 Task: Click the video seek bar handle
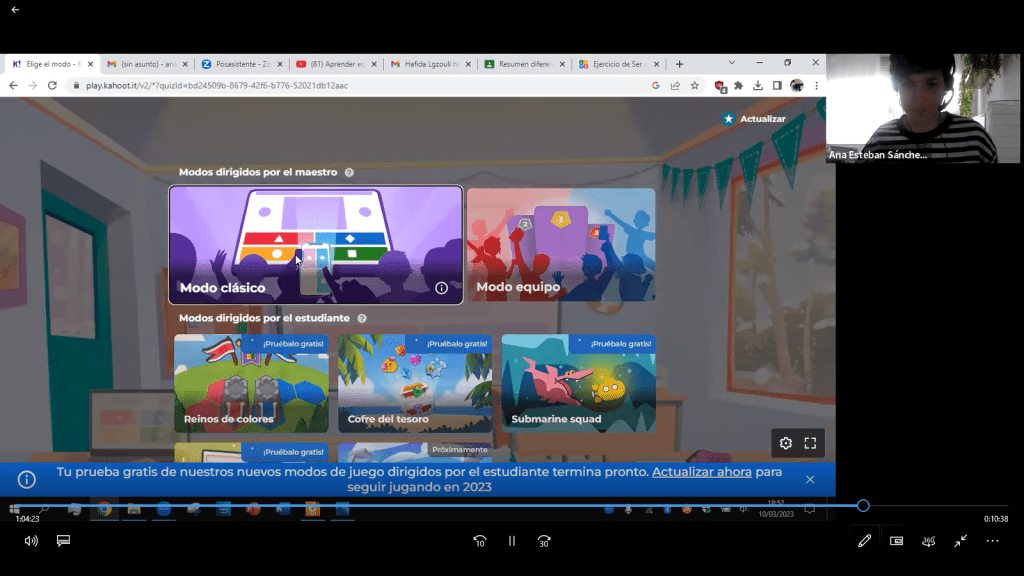pyautogui.click(x=863, y=506)
